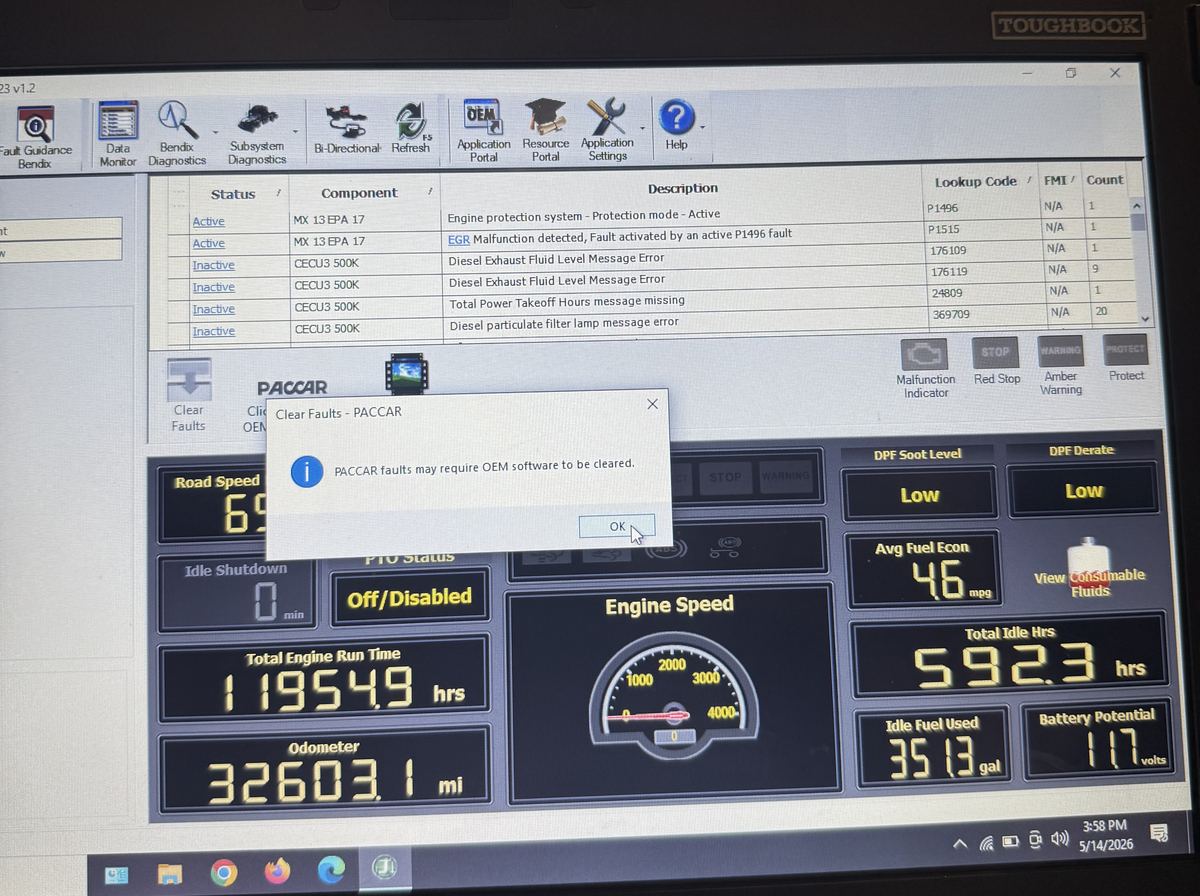Open the Help icon
The width and height of the screenshot is (1200, 896).
point(677,127)
